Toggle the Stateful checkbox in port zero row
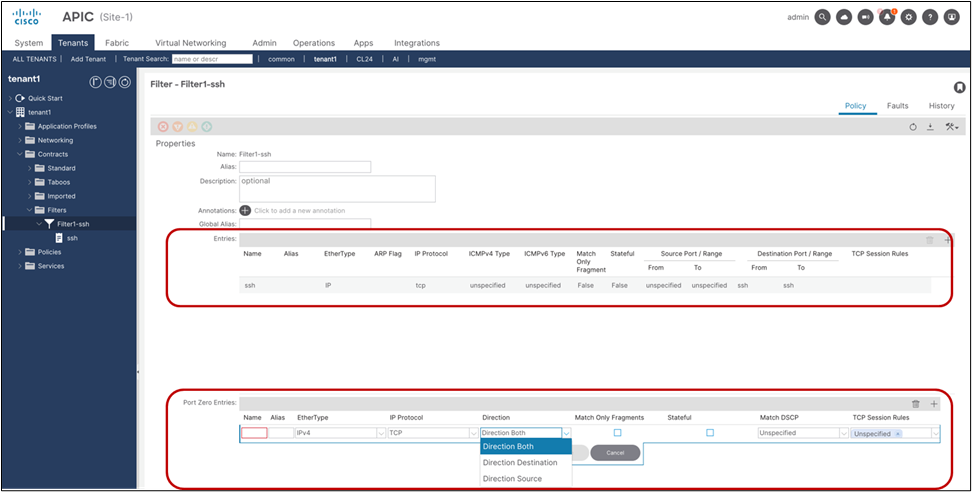The height and width of the screenshot is (492, 972). (710, 433)
